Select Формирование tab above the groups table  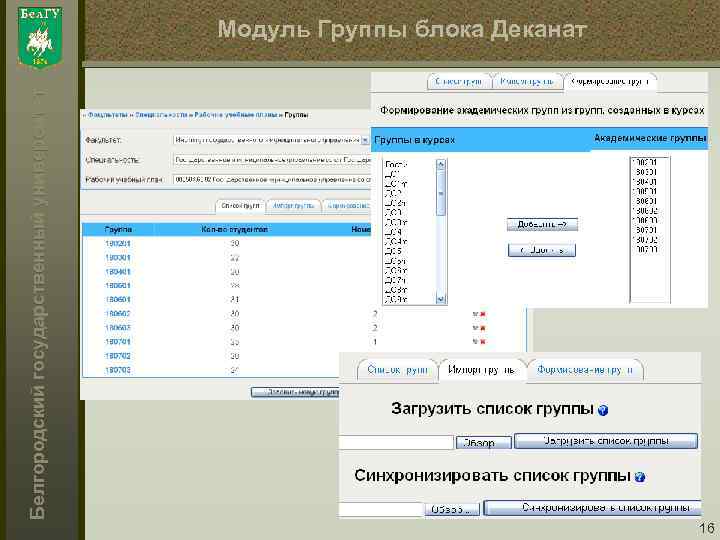348,206
